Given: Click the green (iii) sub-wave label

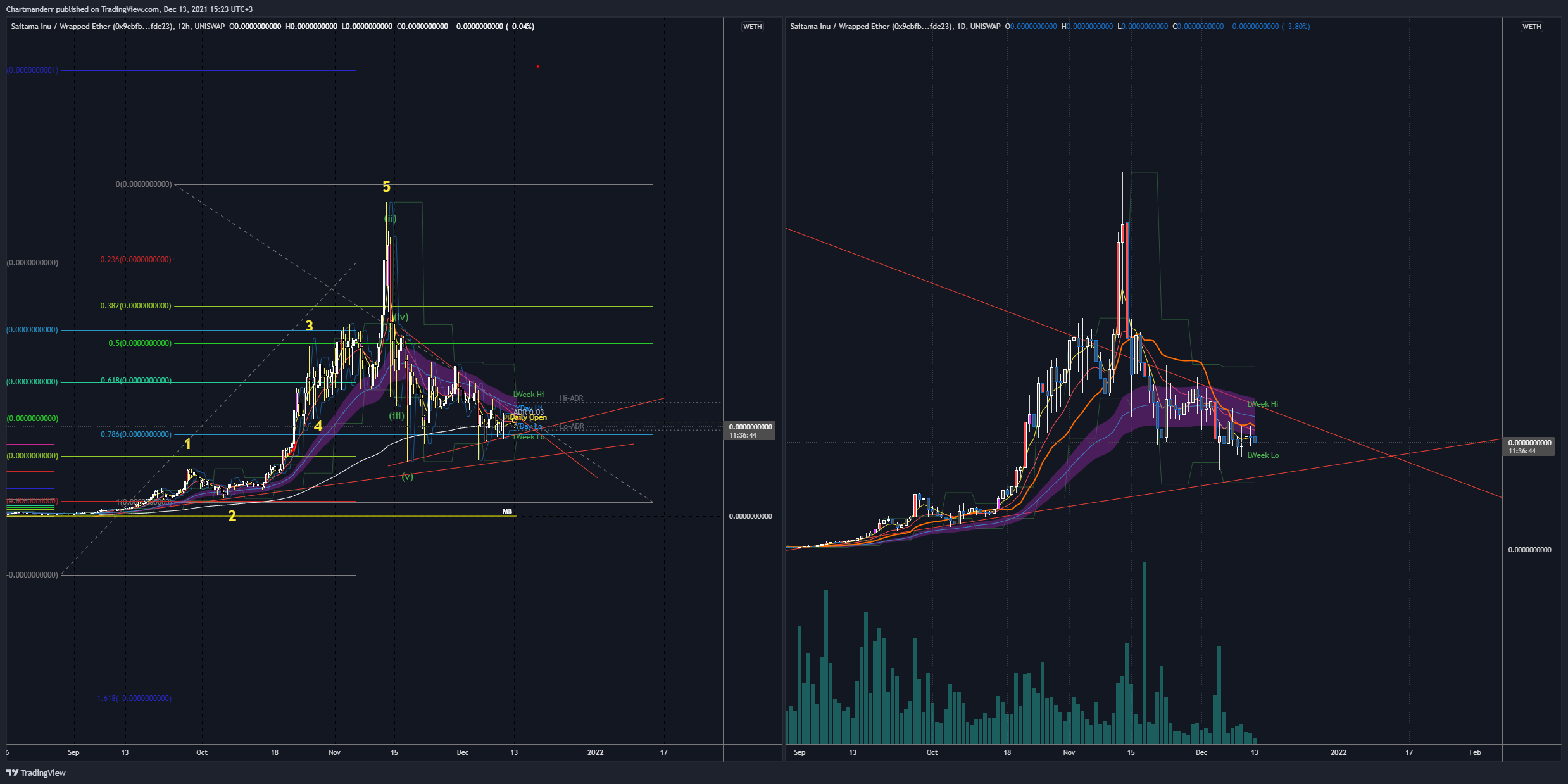Looking at the screenshot, I should 396,416.
